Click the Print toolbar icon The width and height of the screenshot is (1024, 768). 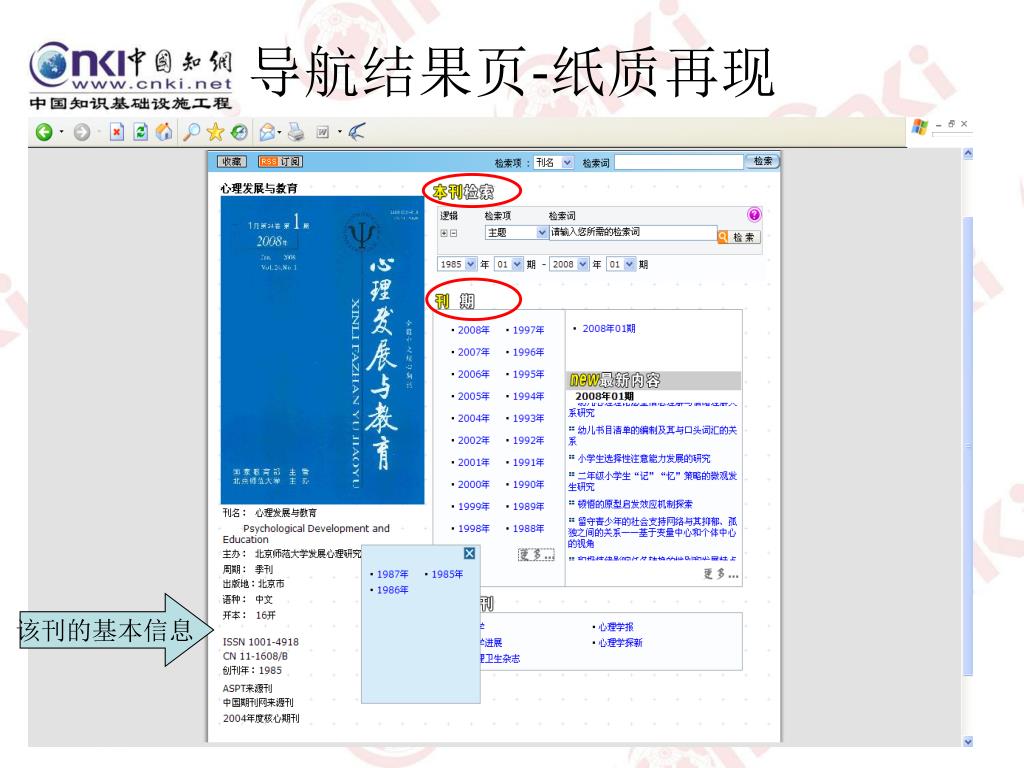[x=296, y=133]
